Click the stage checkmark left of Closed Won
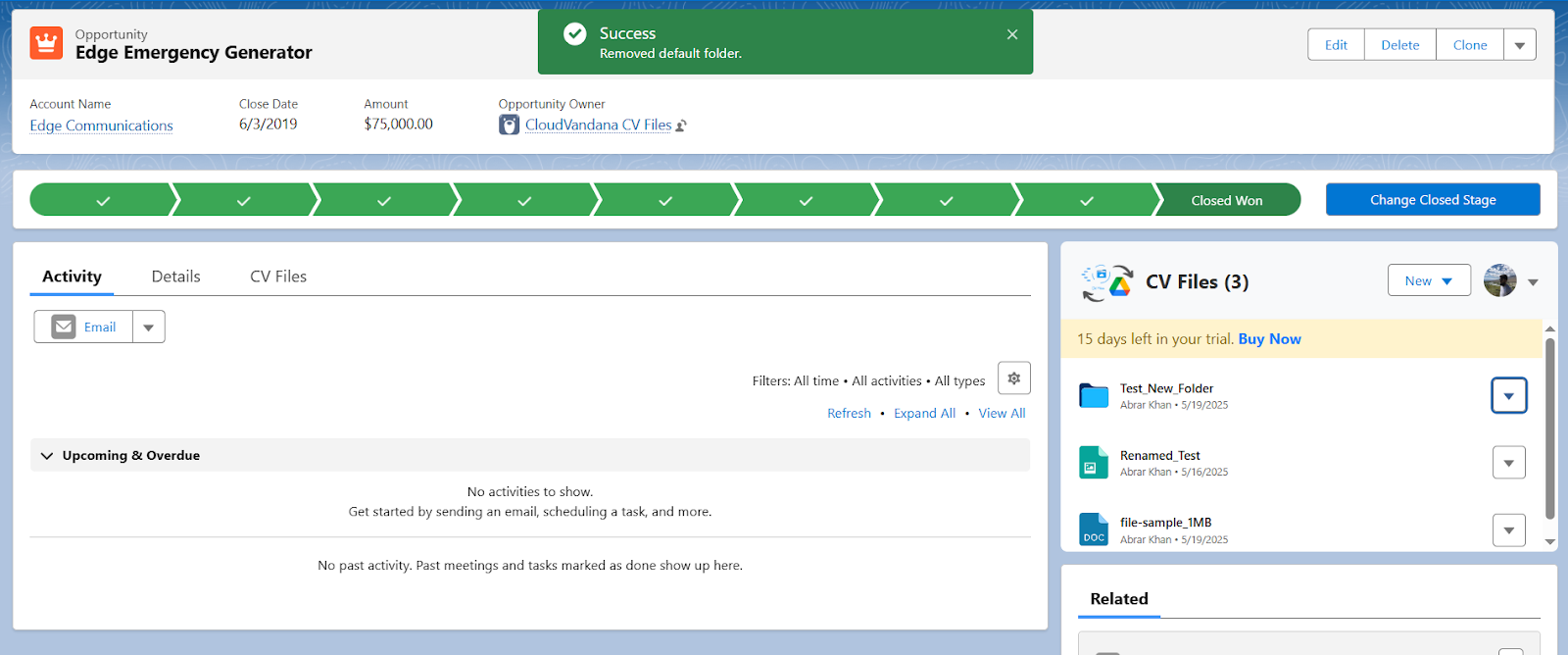The width and height of the screenshot is (1568, 655). click(x=1087, y=201)
